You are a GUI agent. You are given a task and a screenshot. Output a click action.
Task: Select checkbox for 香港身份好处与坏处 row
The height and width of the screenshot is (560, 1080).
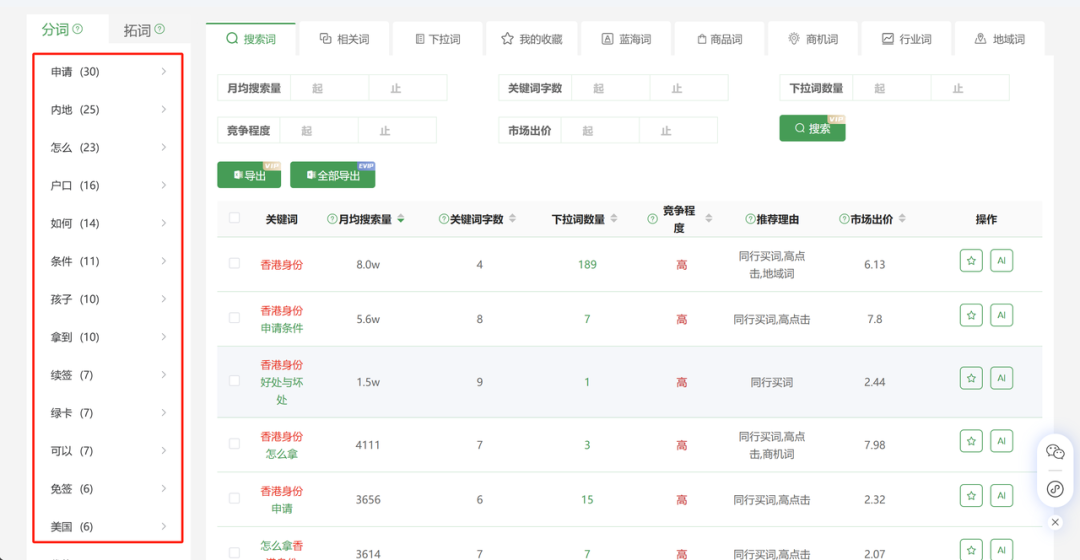(234, 381)
